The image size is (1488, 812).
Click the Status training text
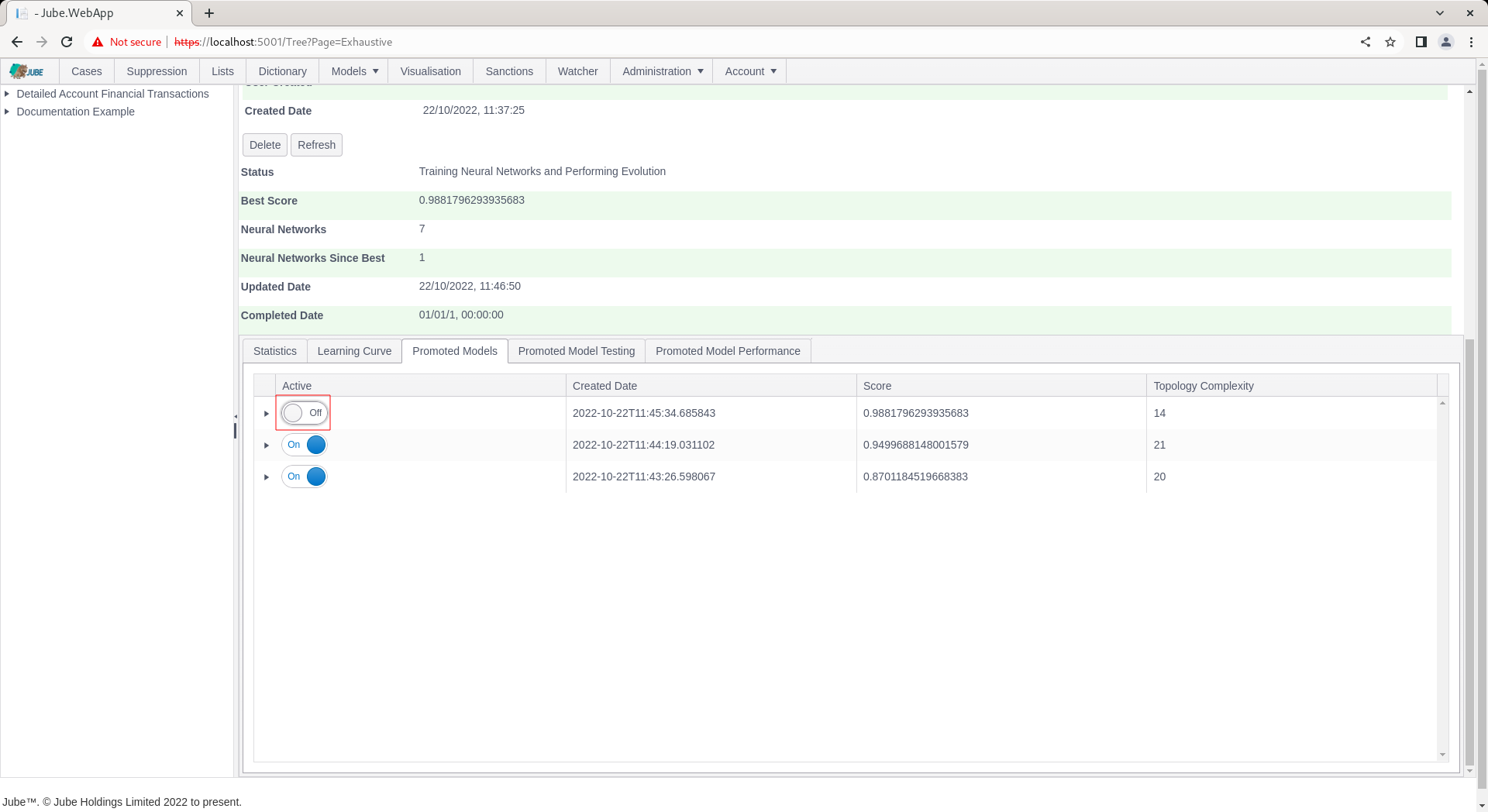pyautogui.click(x=542, y=171)
